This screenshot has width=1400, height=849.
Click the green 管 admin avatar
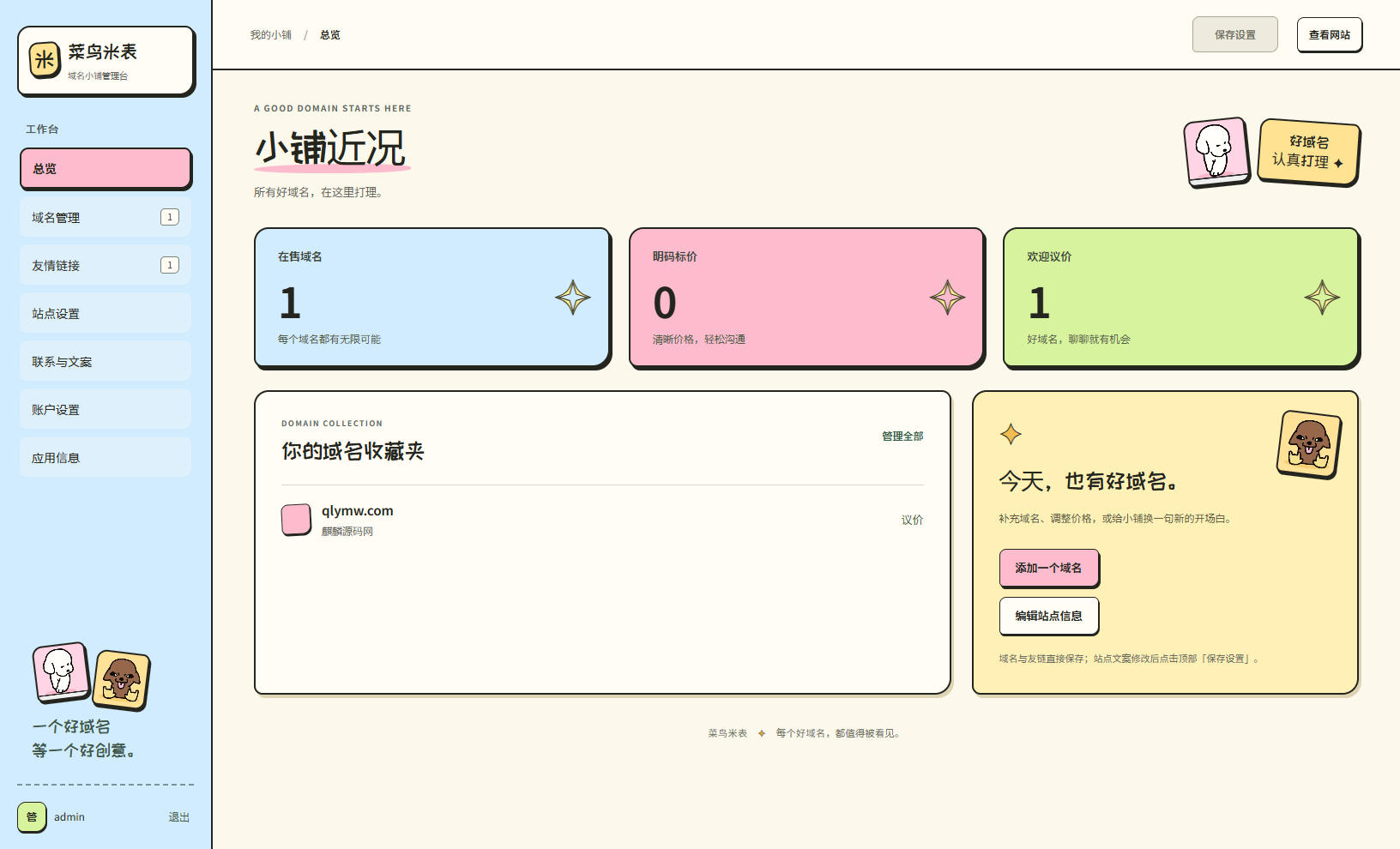(x=32, y=816)
